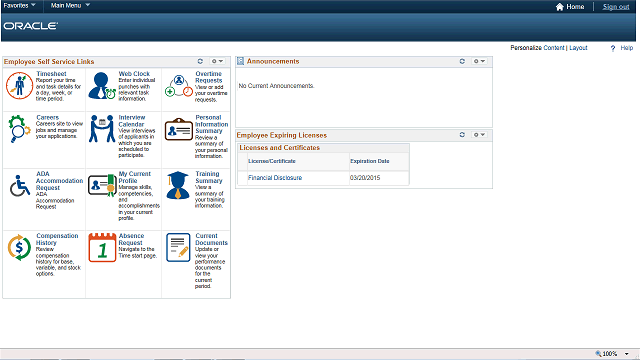
Task: Open the My Current Profile link
Action: [x=135, y=177]
